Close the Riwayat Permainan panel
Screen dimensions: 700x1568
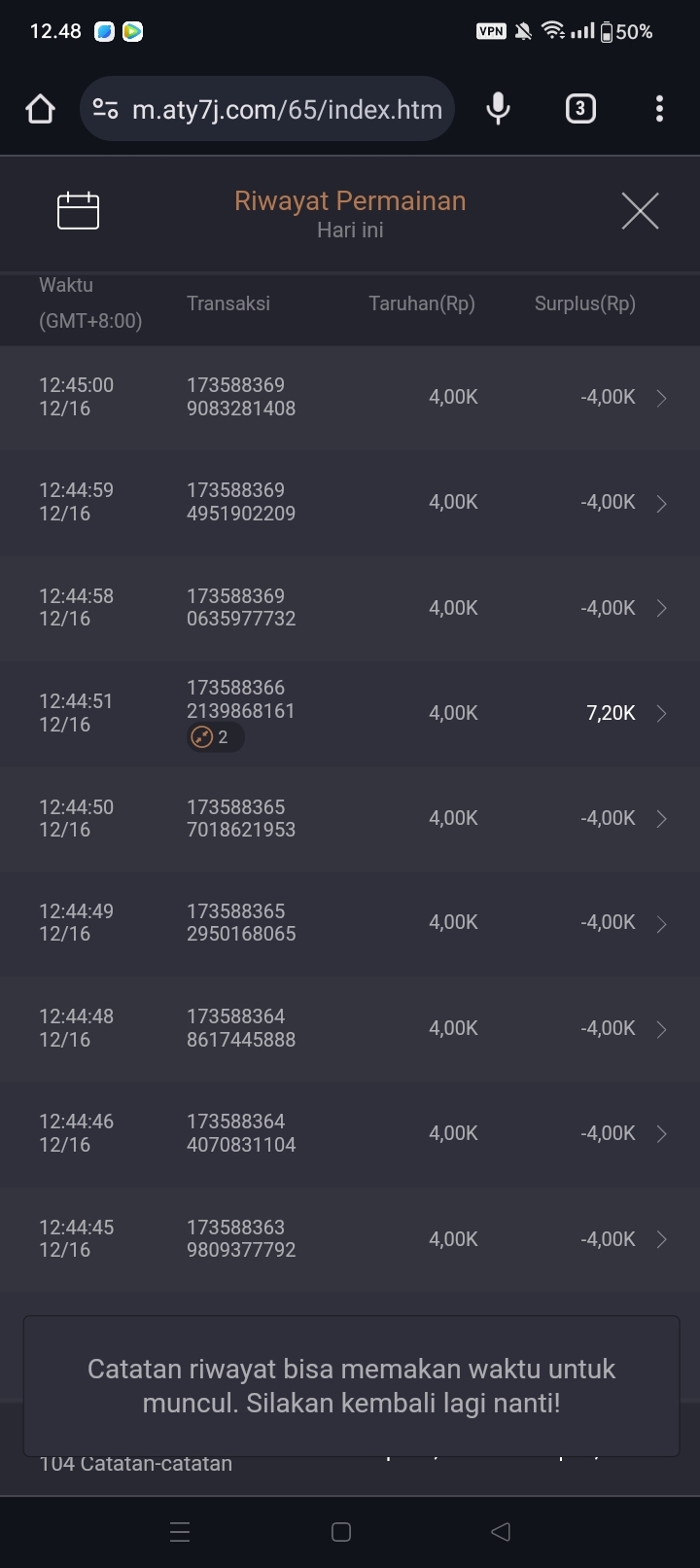(640, 210)
